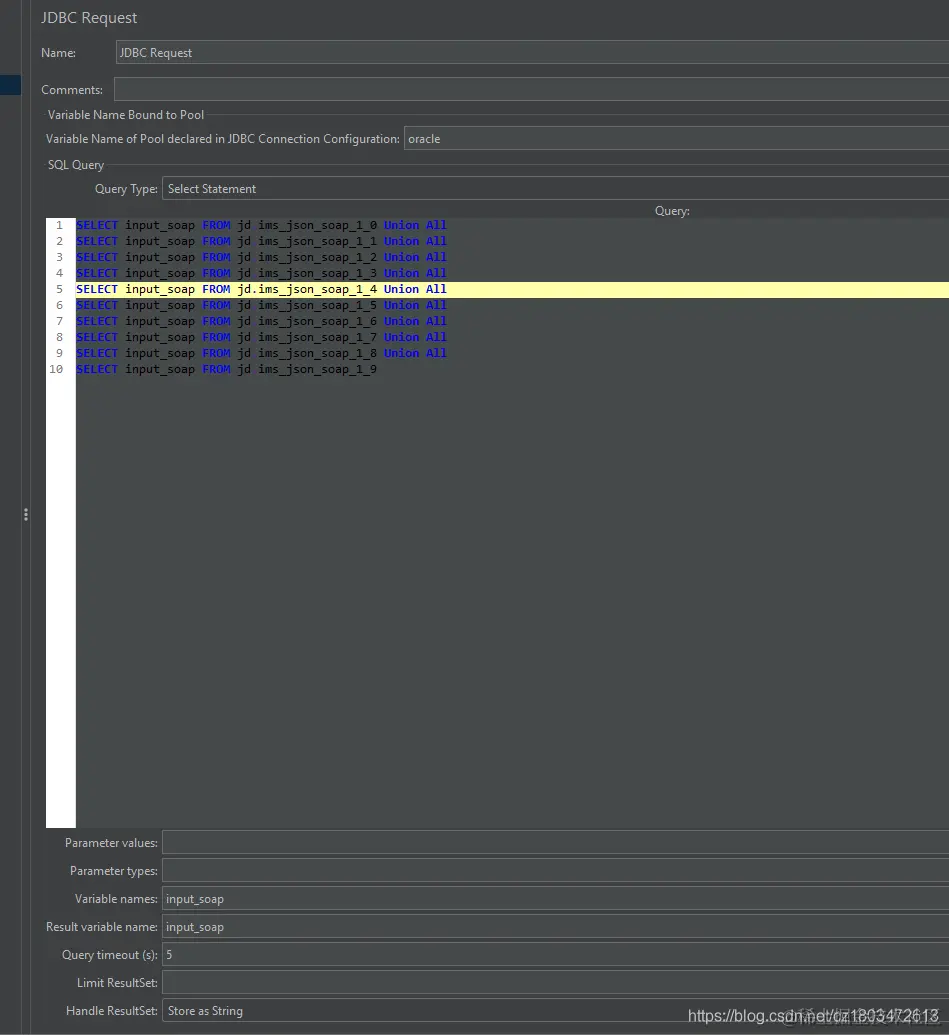This screenshot has width=949, height=1035.
Task: Click the Result variable name field
Action: click(x=556, y=927)
